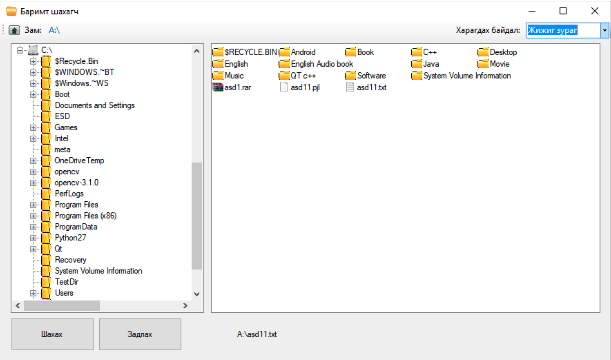This screenshot has width=611, height=360.
Task: Select the opencv label in the tree
Action: pos(67,171)
